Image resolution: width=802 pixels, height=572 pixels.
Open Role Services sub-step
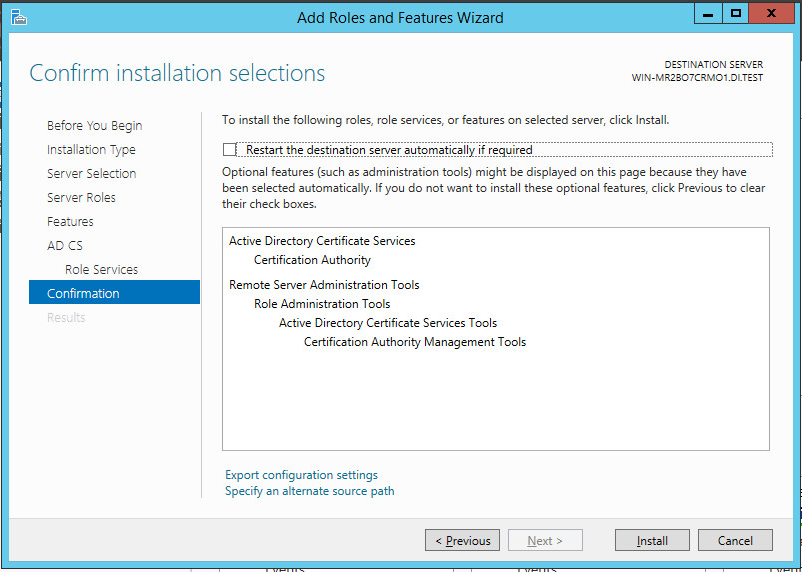101,270
